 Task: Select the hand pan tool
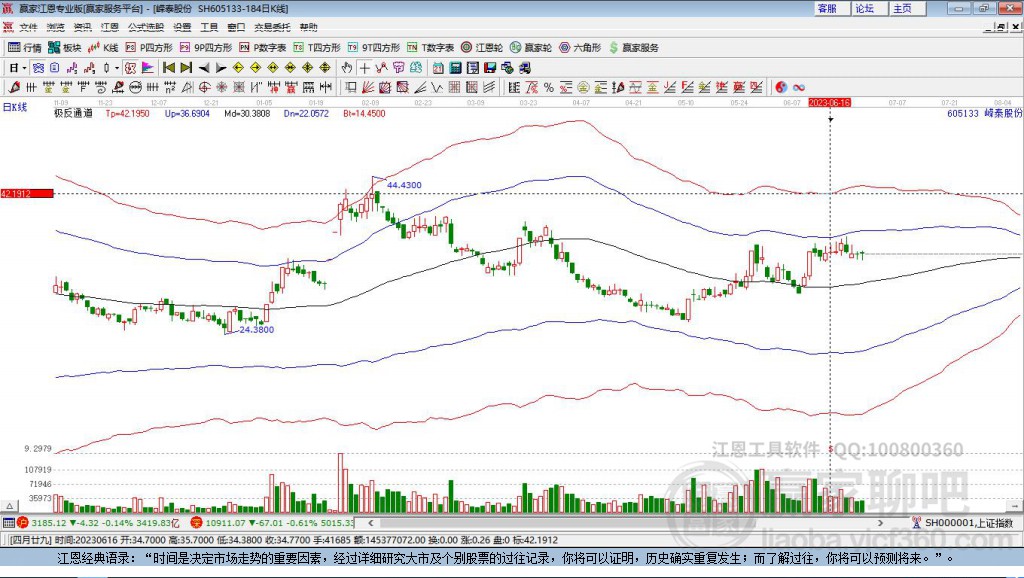tap(347, 67)
